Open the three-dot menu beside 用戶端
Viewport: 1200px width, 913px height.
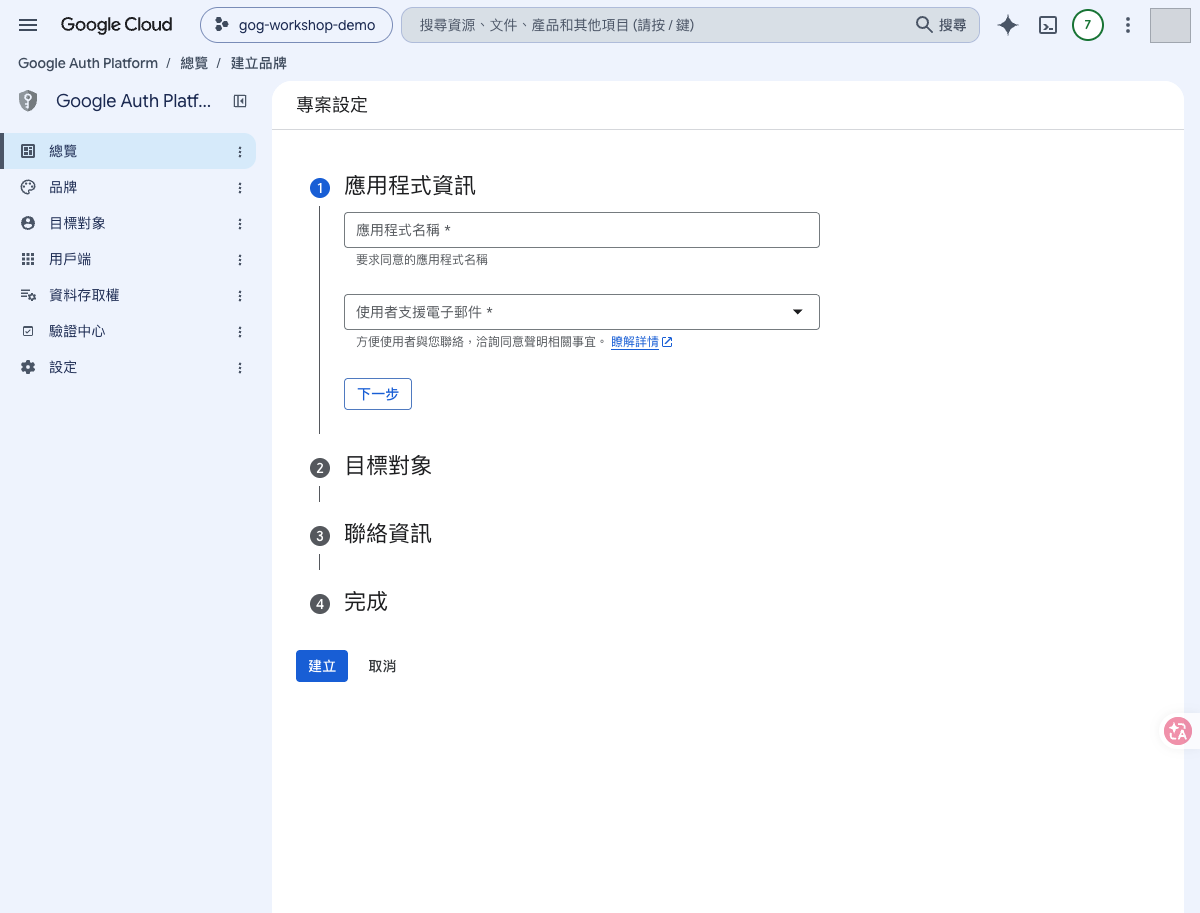[x=240, y=260]
